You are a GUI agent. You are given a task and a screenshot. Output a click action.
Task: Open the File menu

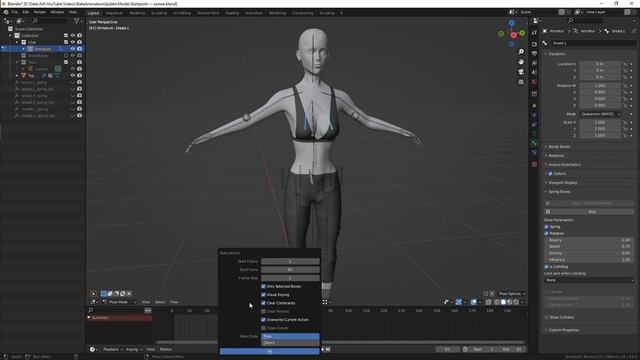(15, 12)
